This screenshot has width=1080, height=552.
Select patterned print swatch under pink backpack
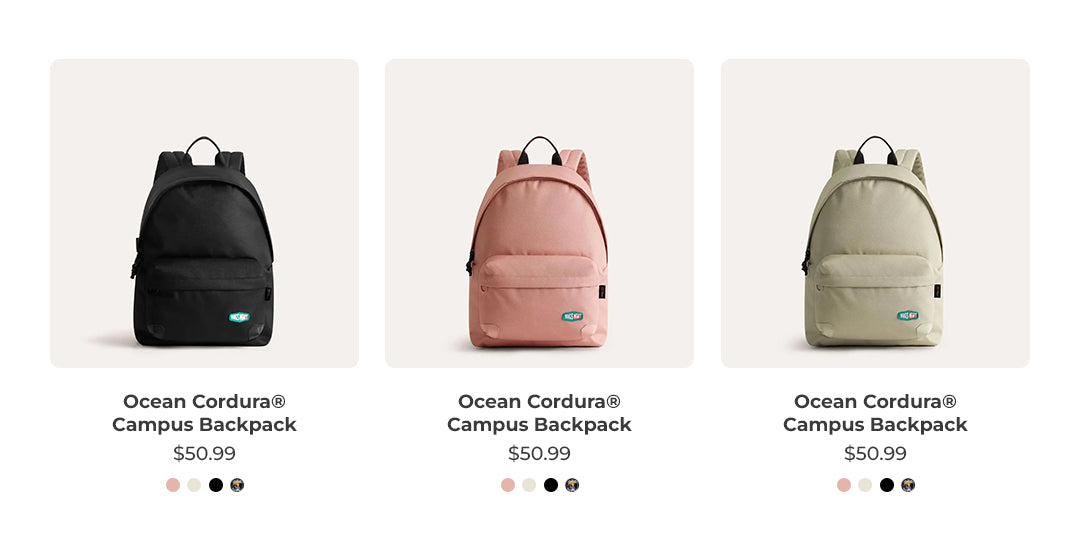(x=572, y=485)
